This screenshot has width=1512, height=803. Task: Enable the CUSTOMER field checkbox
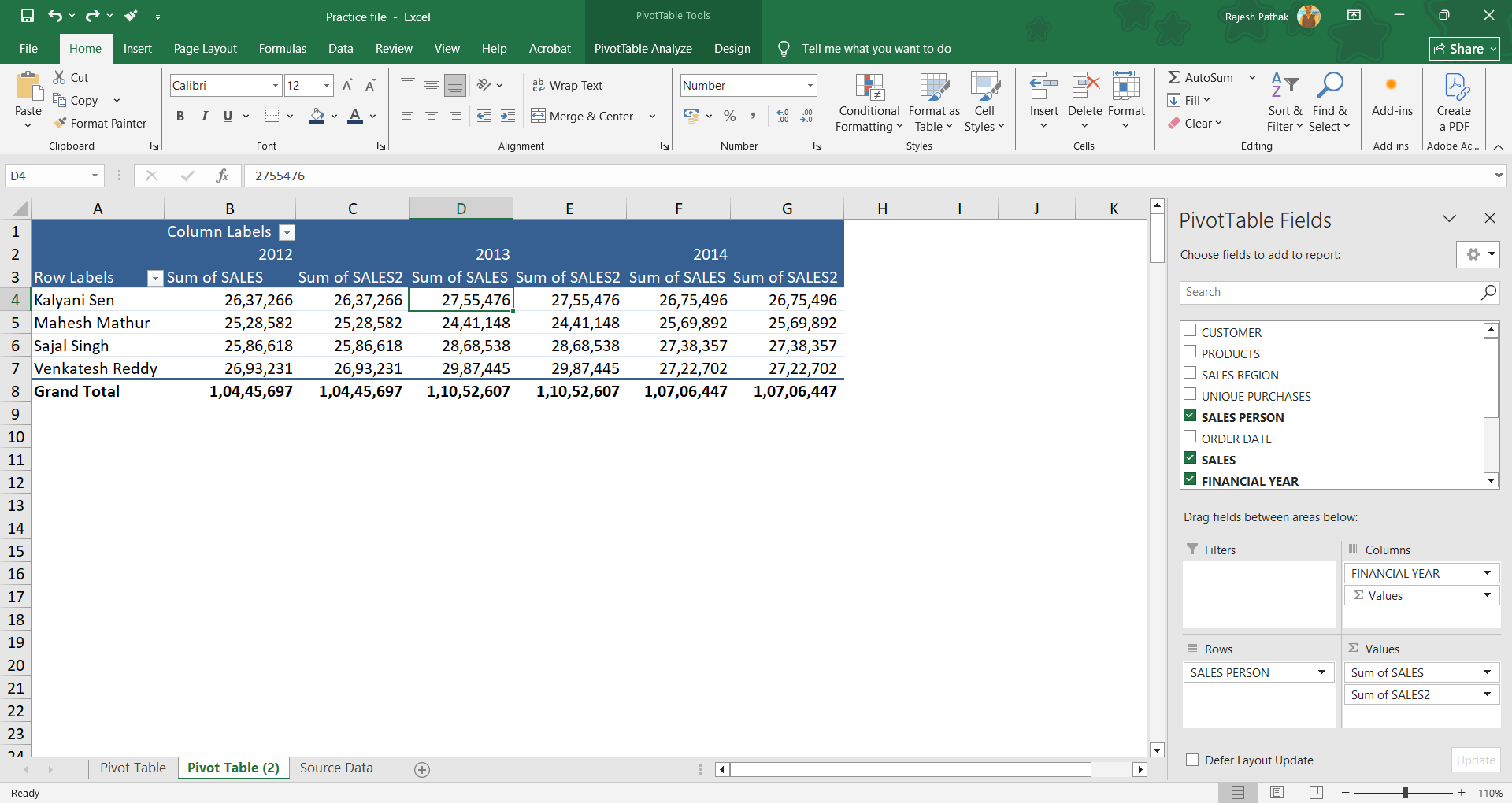(x=1190, y=331)
